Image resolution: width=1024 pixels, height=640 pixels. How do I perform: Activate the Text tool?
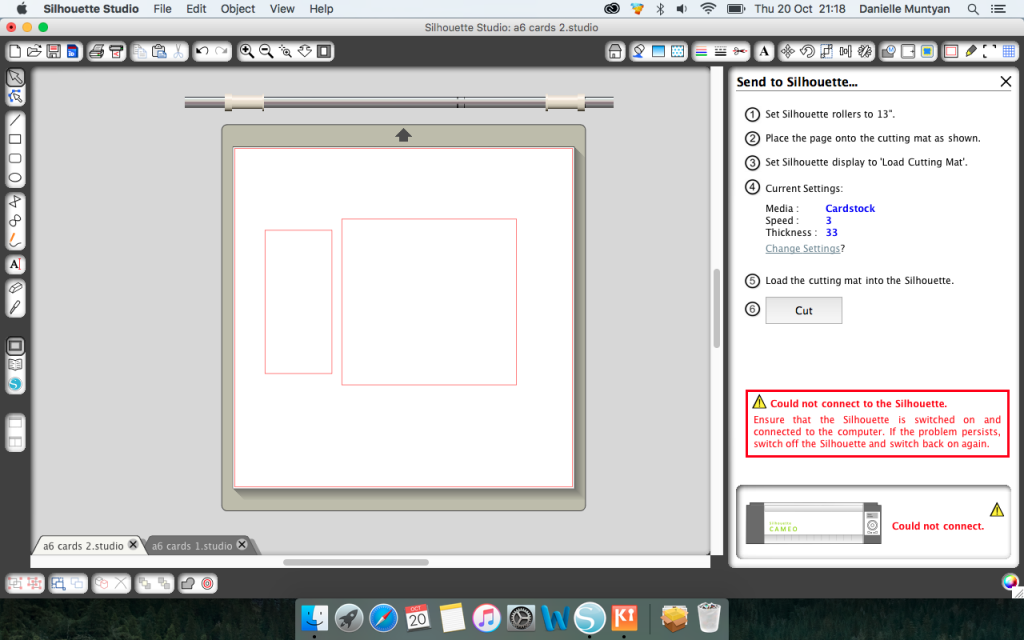coord(15,264)
